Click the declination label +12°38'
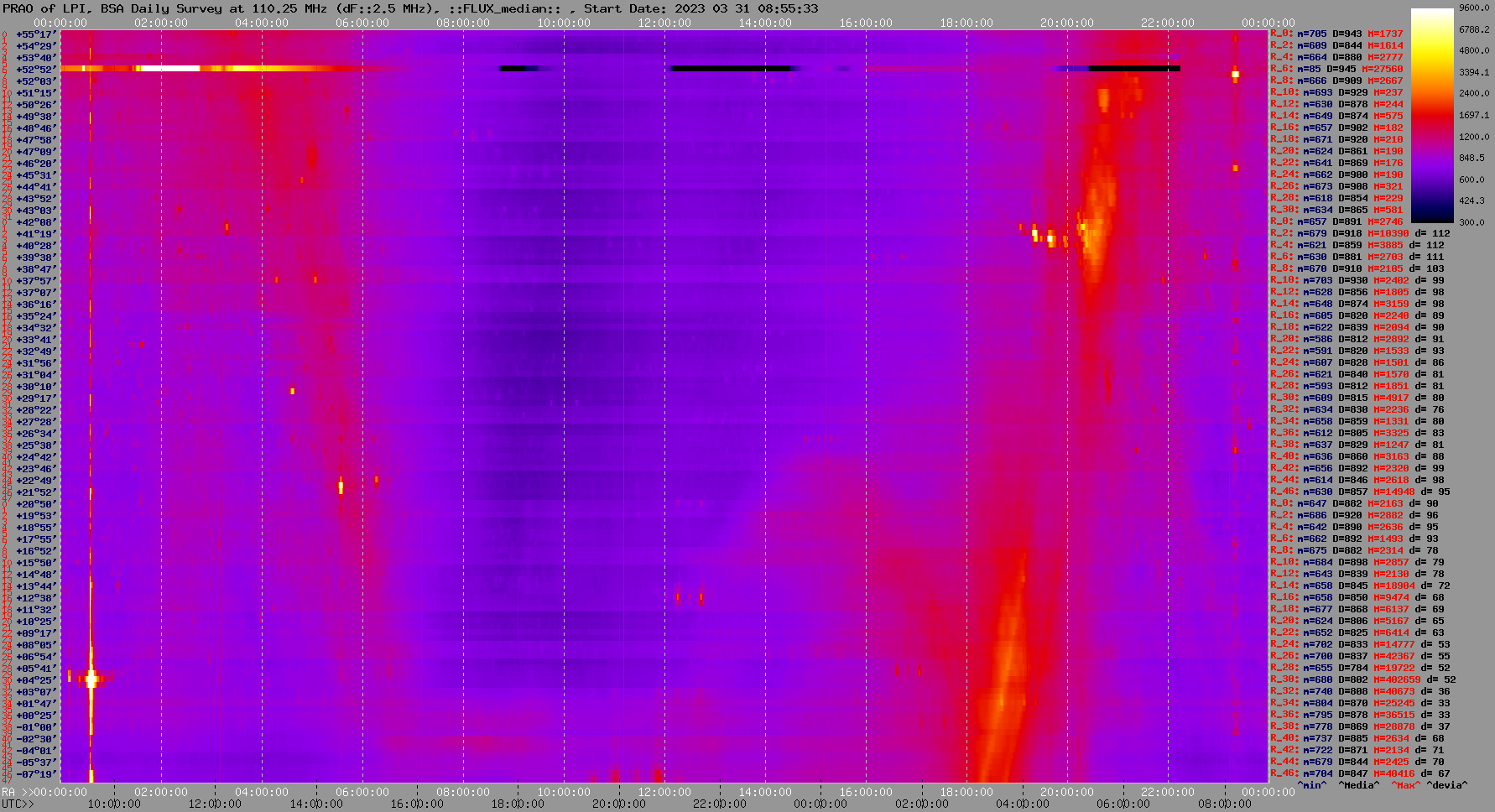Screen dimensions: 1495x812 [36, 598]
